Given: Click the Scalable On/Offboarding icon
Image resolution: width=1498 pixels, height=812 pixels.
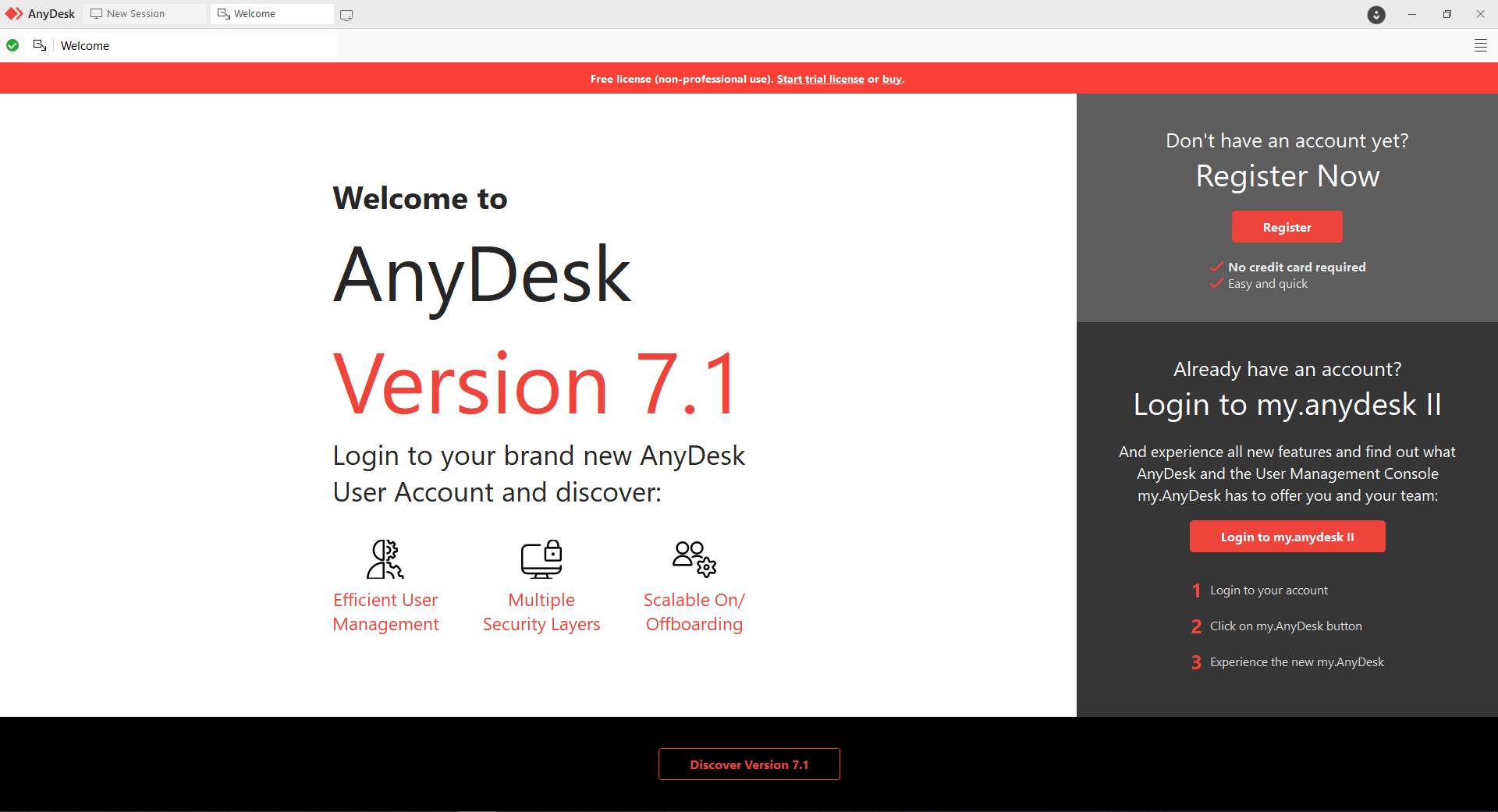Looking at the screenshot, I should (x=694, y=559).
